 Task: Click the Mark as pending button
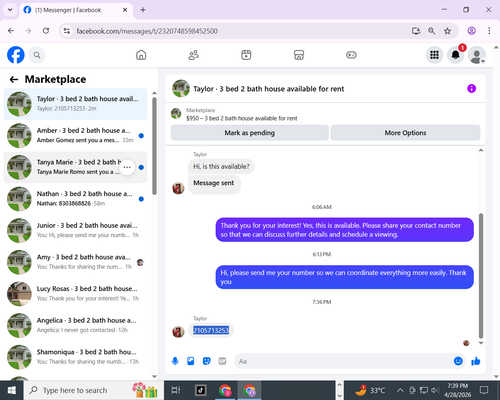coord(250,133)
